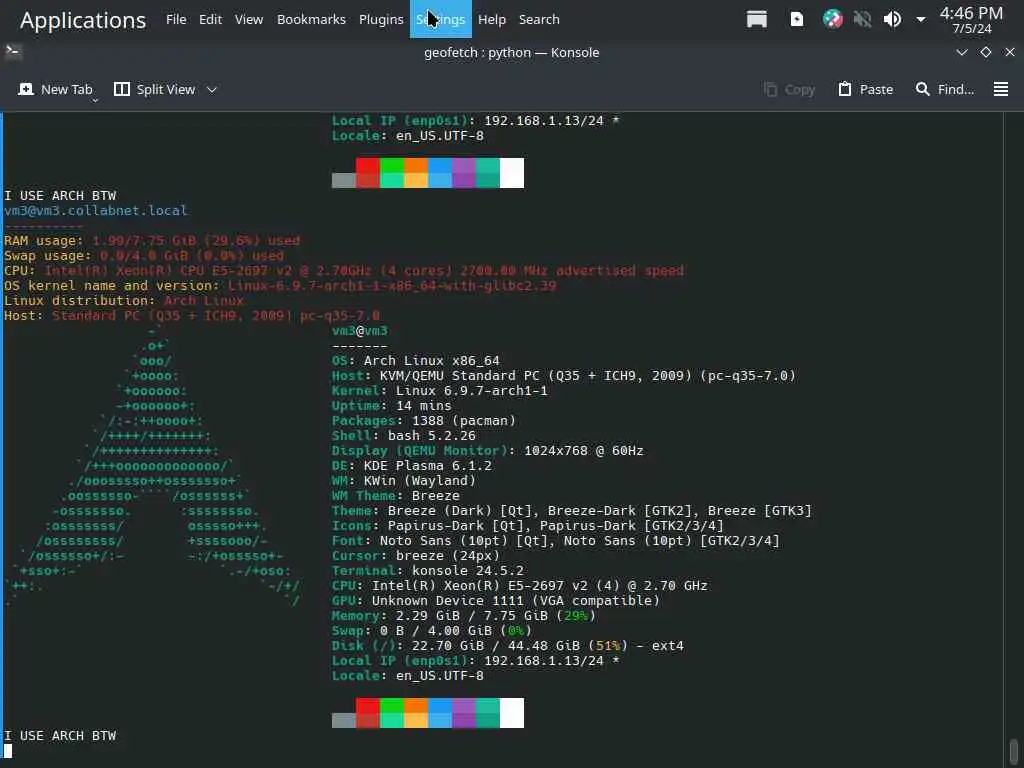The width and height of the screenshot is (1024, 768).
Task: Open the hamburger menu in the toolbar
Action: click(x=1000, y=89)
